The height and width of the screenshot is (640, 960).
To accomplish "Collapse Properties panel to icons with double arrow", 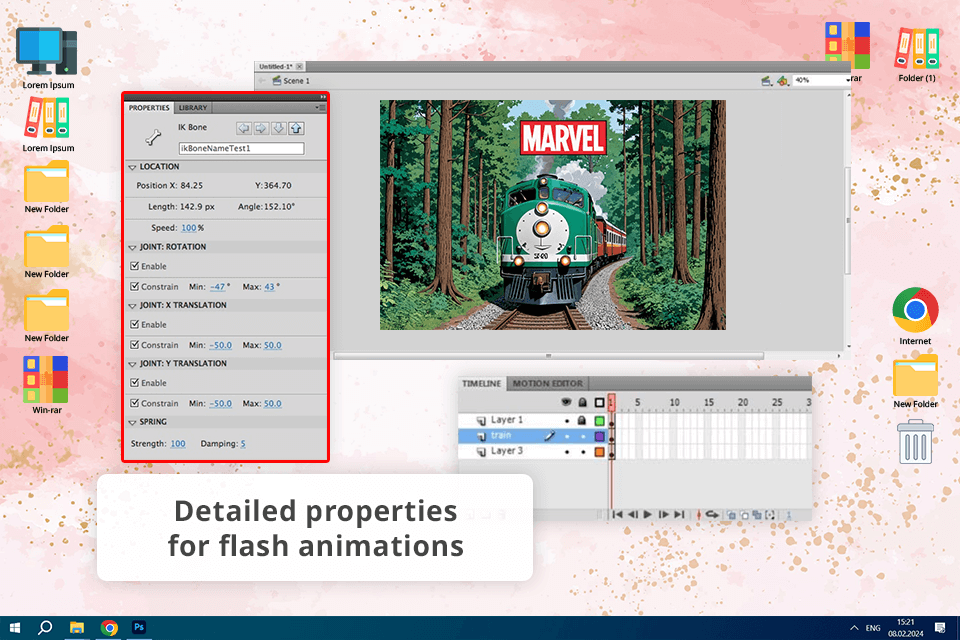I will 323,97.
